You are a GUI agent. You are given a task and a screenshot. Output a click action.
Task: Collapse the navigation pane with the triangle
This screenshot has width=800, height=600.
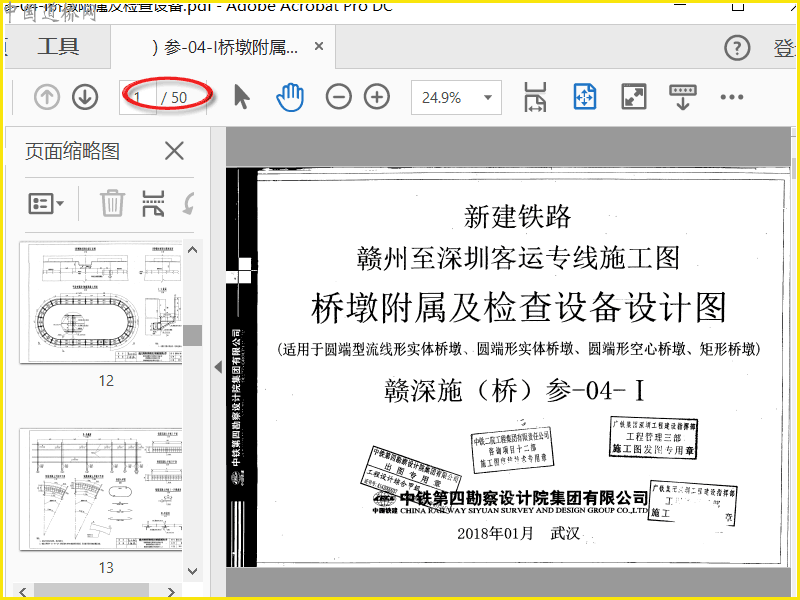(x=218, y=367)
